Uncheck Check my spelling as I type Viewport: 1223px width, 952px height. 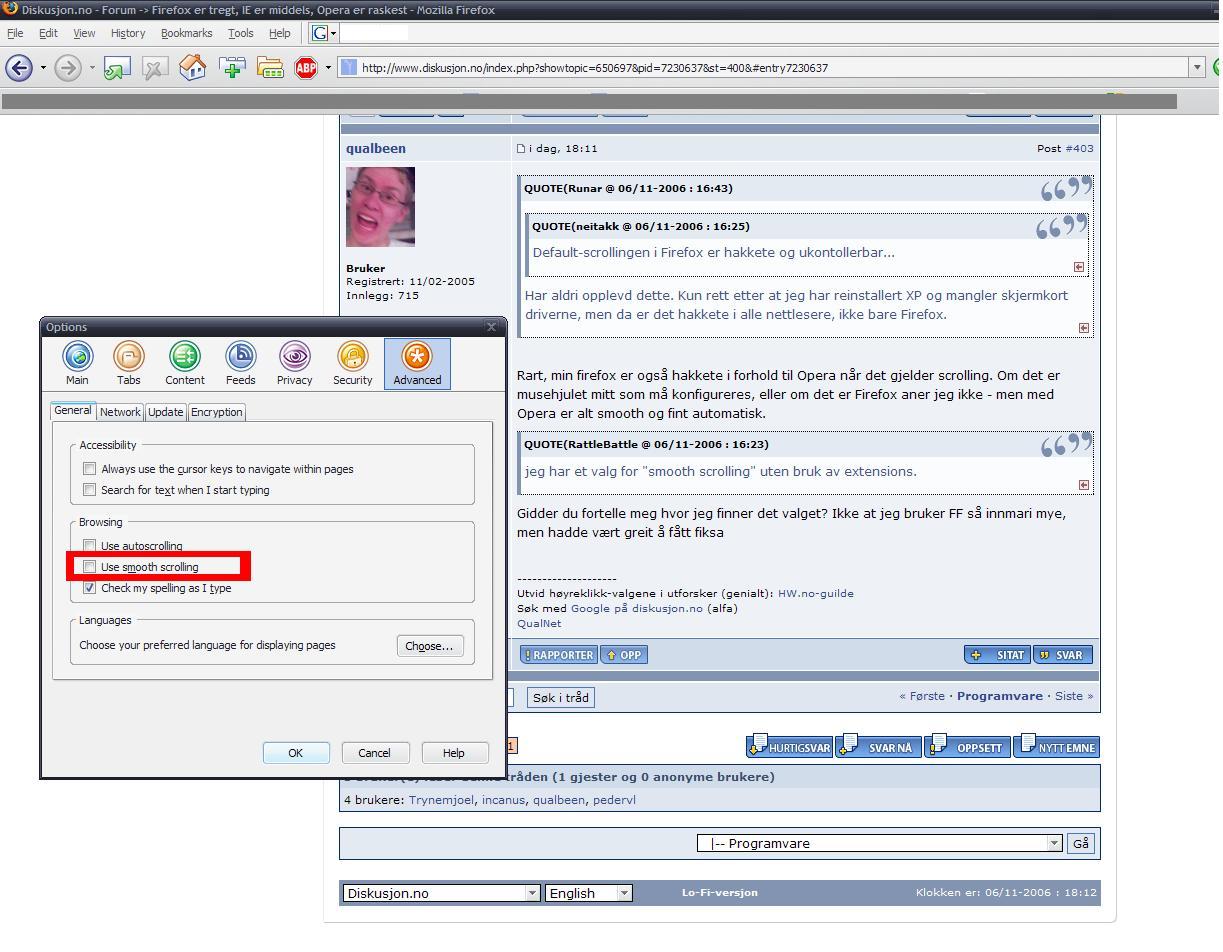tap(90, 588)
